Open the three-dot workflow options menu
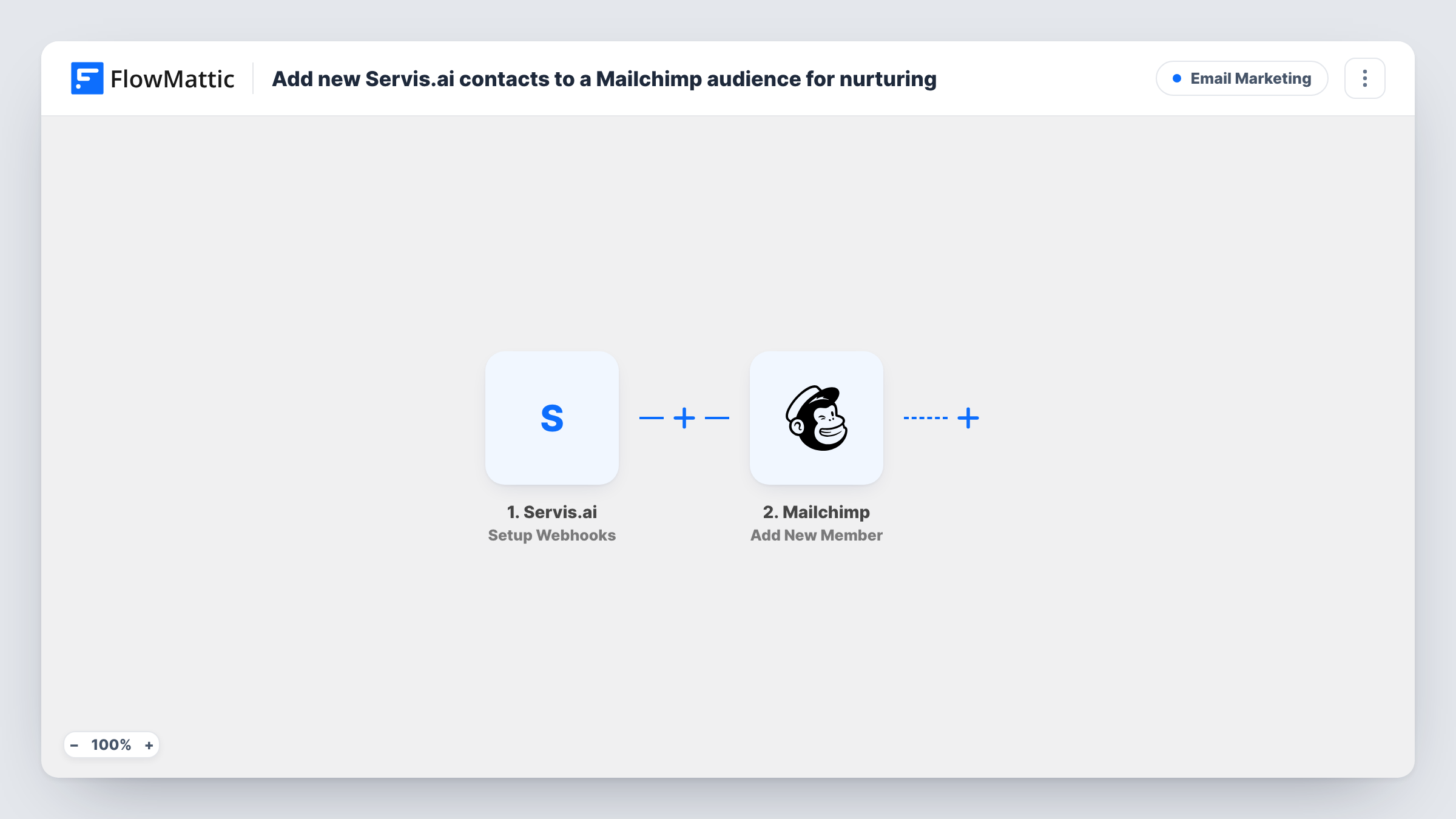 1364,78
